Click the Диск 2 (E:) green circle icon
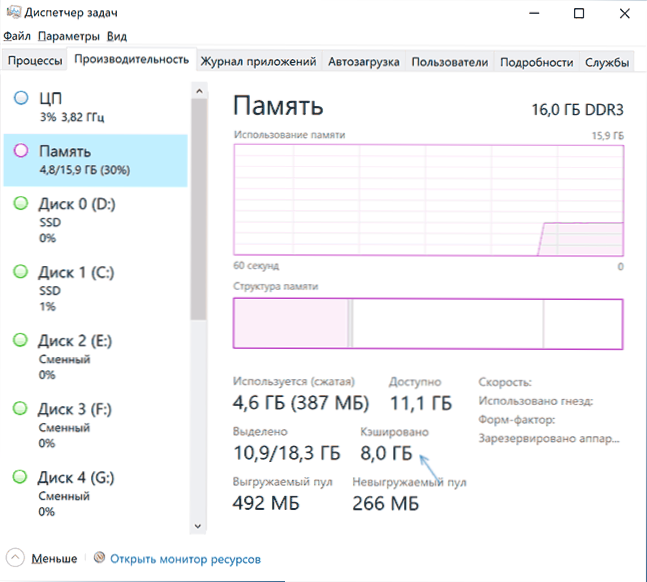647x582 pixels. (20, 340)
